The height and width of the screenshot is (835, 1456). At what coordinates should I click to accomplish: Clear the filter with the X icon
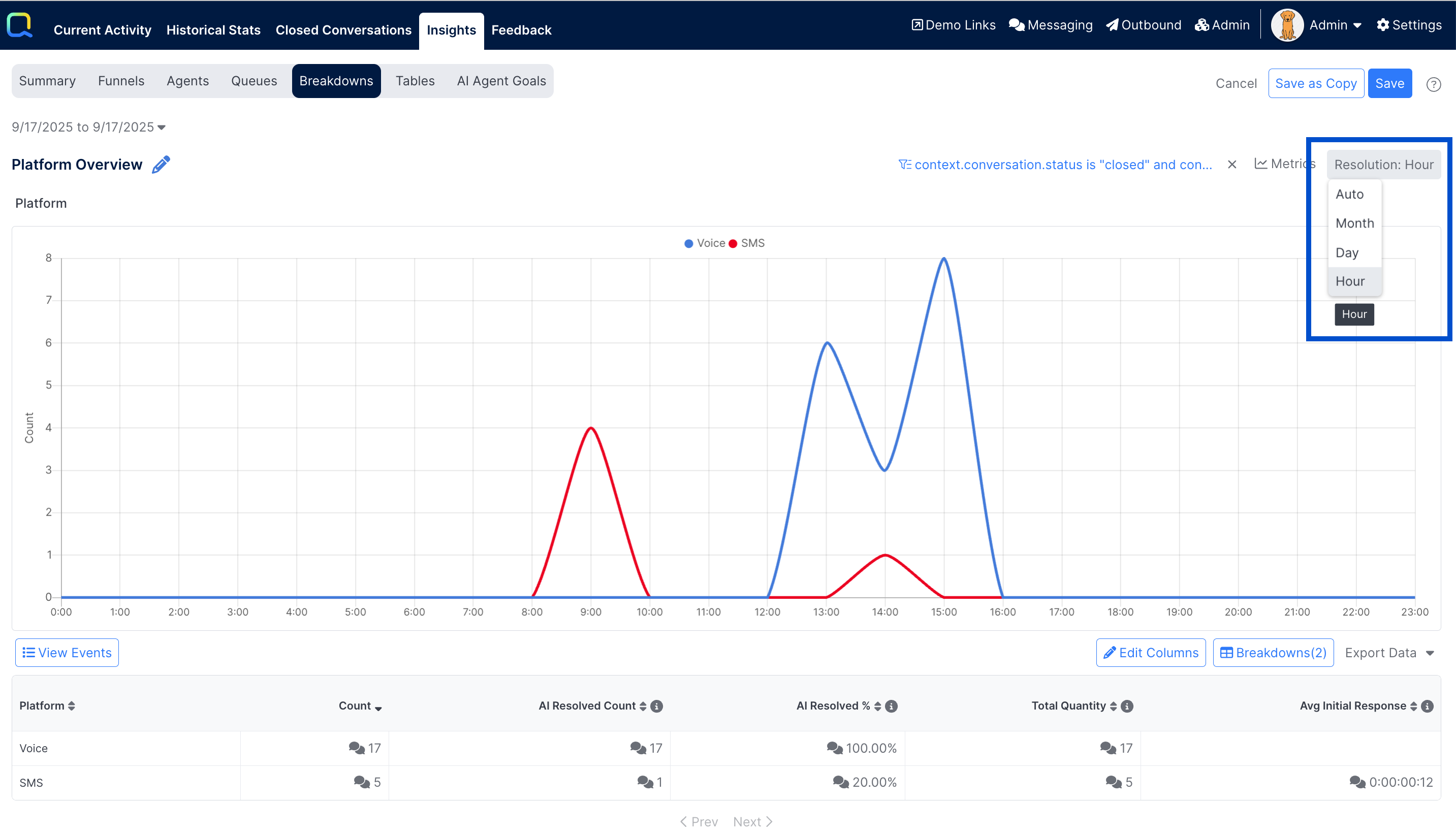tap(1232, 165)
